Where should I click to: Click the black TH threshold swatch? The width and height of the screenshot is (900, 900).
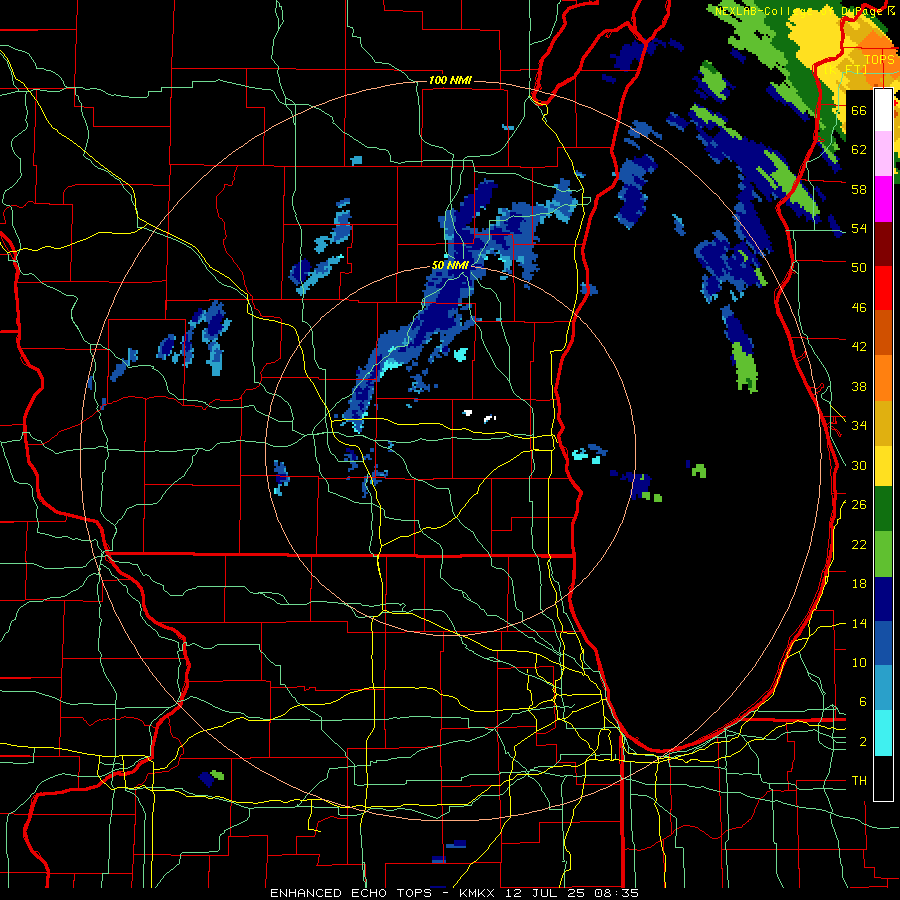883,778
